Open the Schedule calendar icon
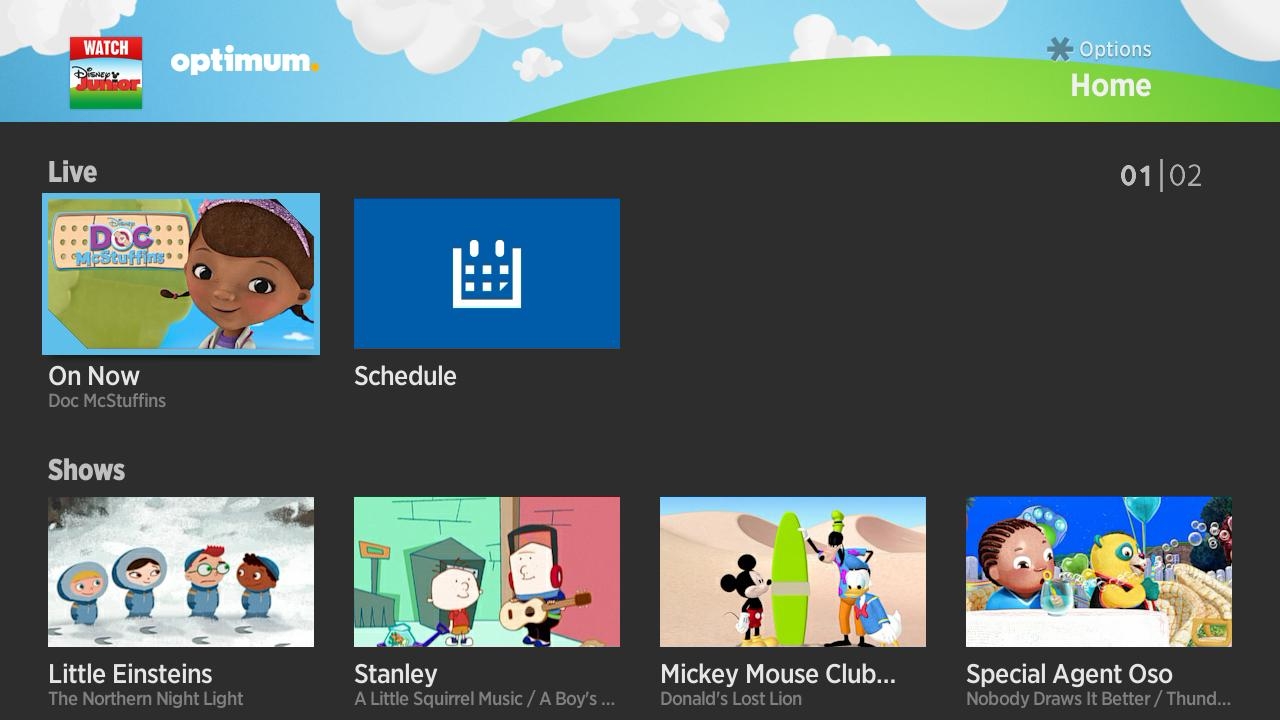Viewport: 1280px width, 720px height. point(487,273)
